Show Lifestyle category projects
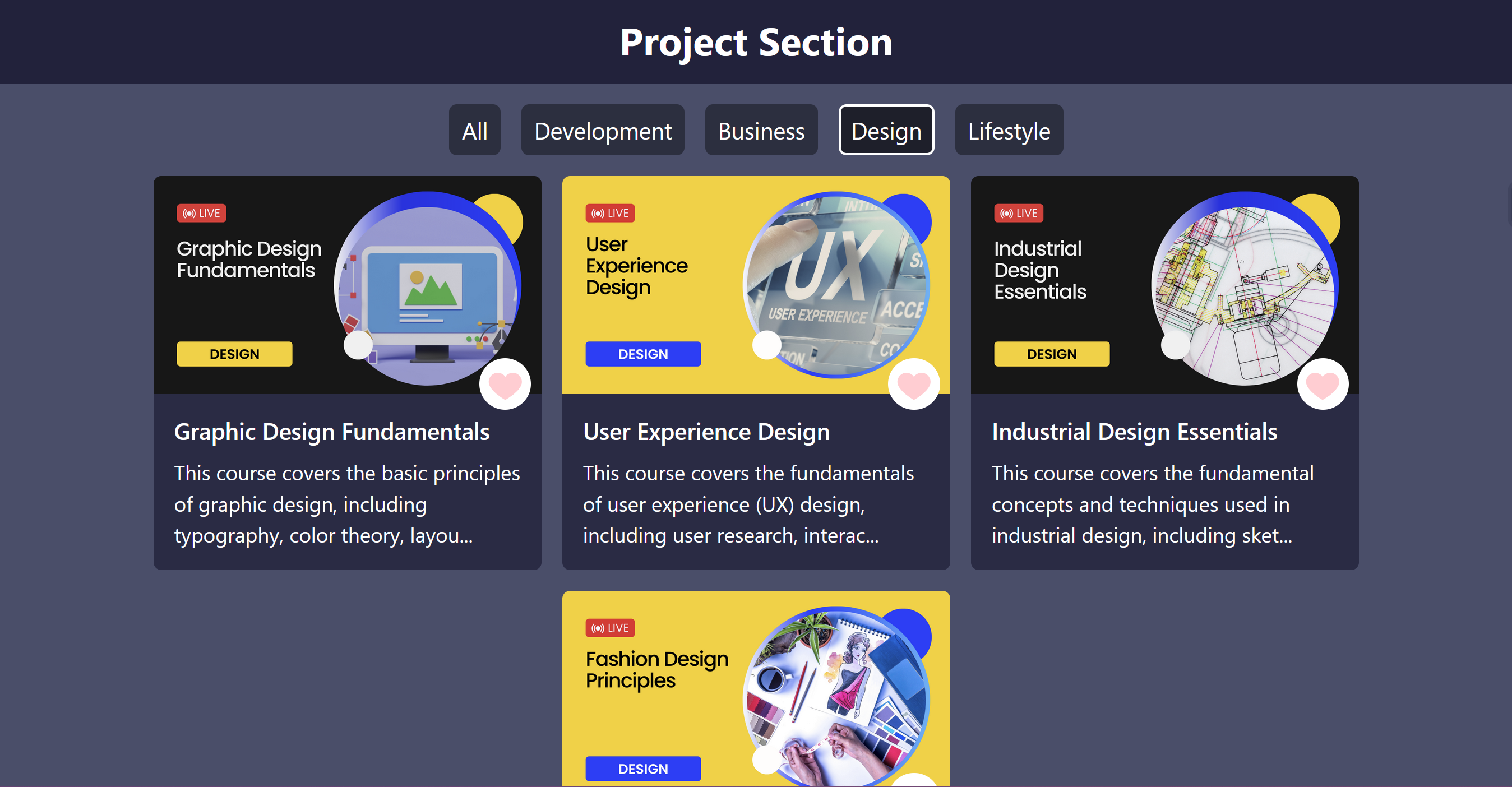 point(1009,130)
